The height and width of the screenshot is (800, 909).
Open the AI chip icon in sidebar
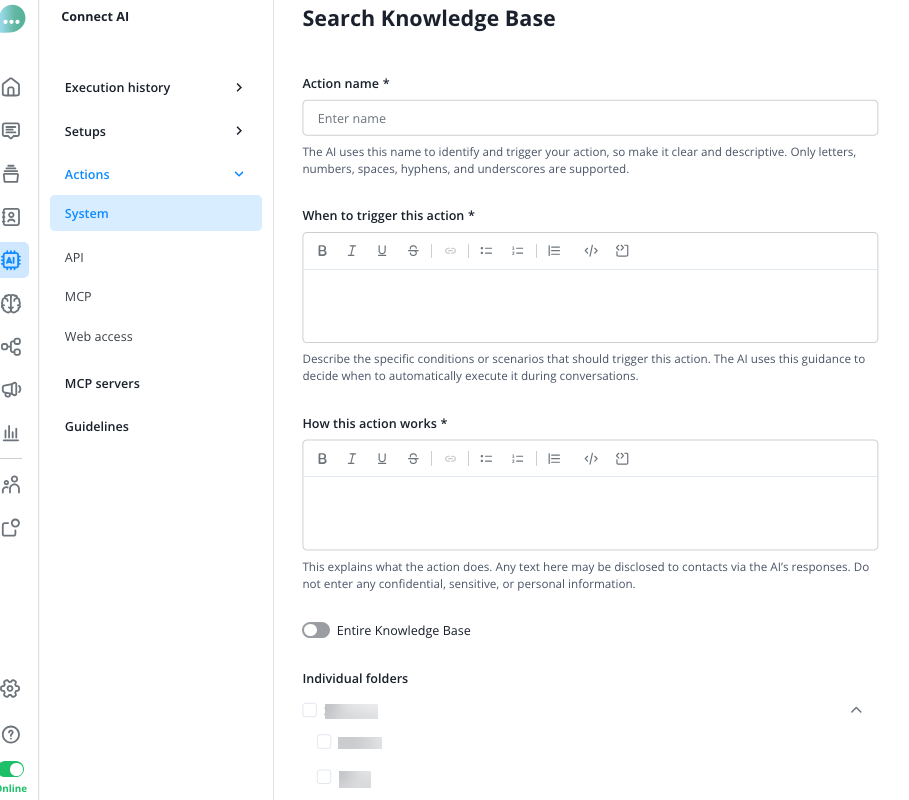[x=11, y=260]
